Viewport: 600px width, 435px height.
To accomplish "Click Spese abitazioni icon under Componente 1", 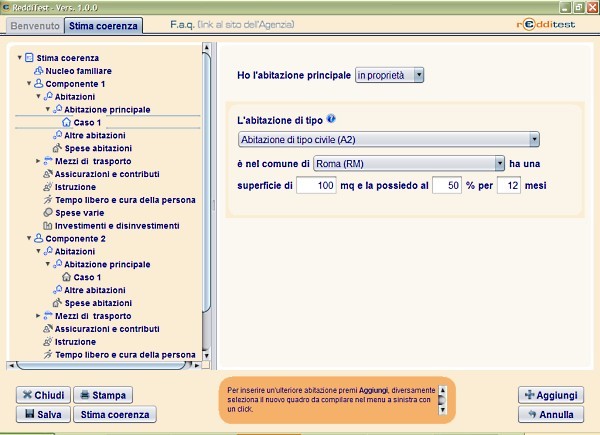I will coord(57,148).
